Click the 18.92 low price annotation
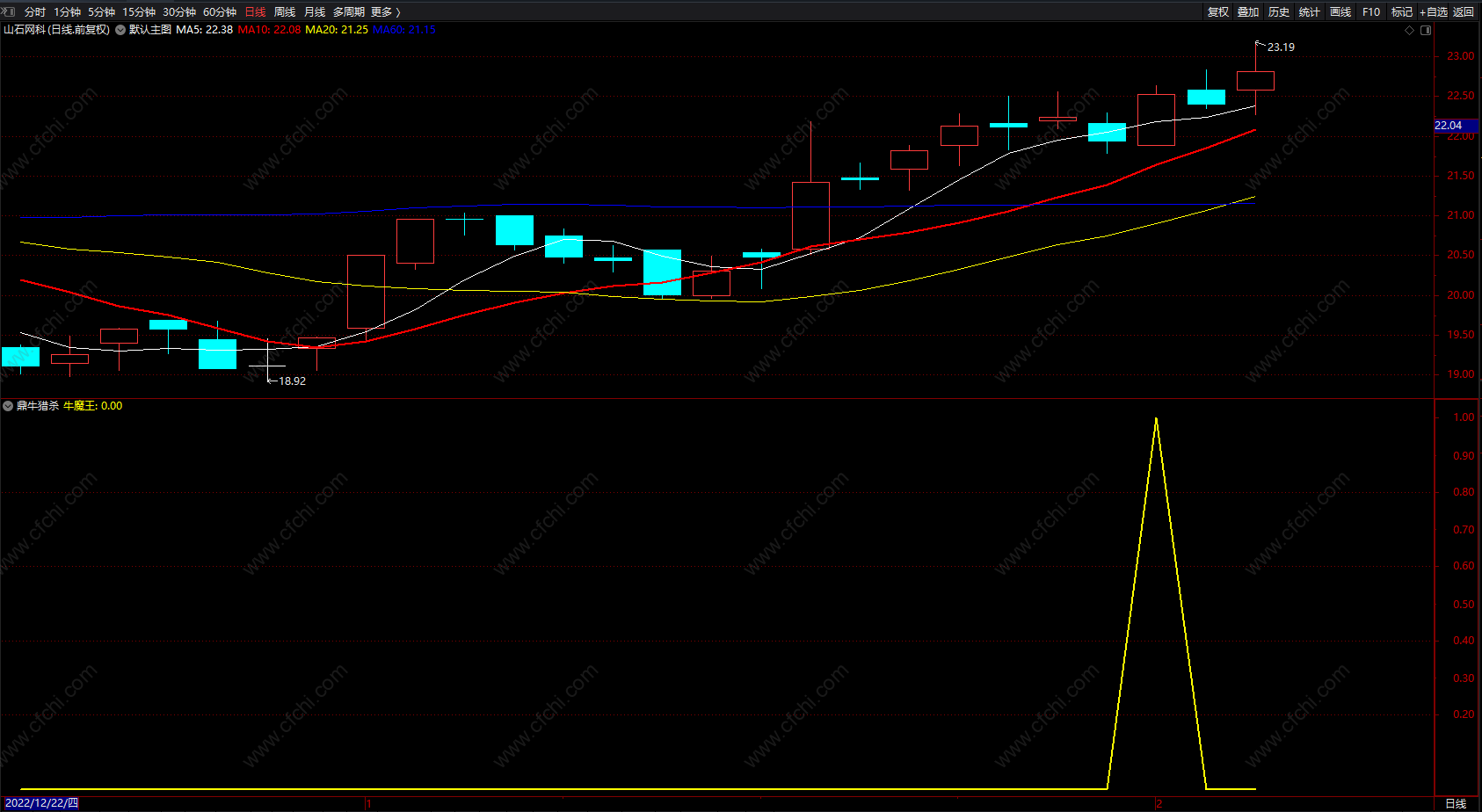The height and width of the screenshot is (812, 1482). 292,381
